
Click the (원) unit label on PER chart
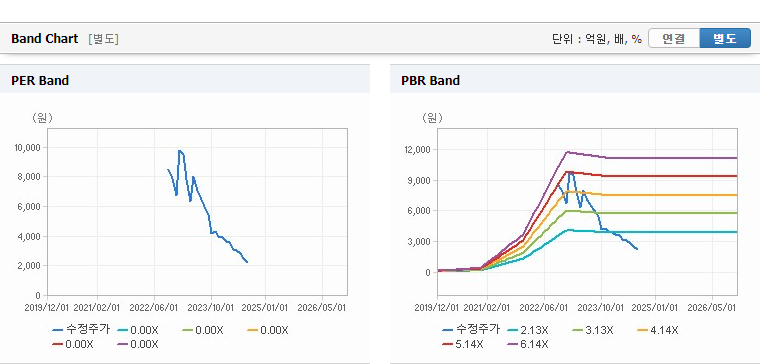(42, 117)
